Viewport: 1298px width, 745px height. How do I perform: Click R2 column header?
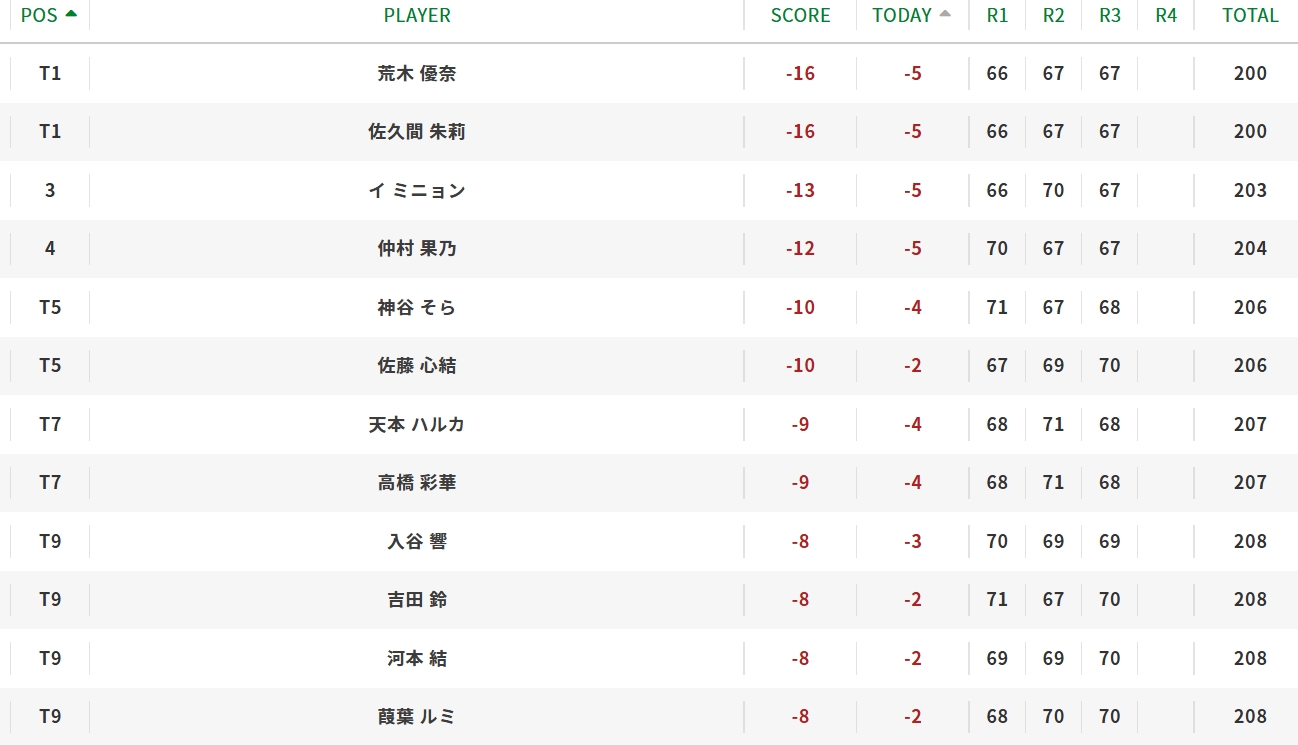click(1053, 15)
